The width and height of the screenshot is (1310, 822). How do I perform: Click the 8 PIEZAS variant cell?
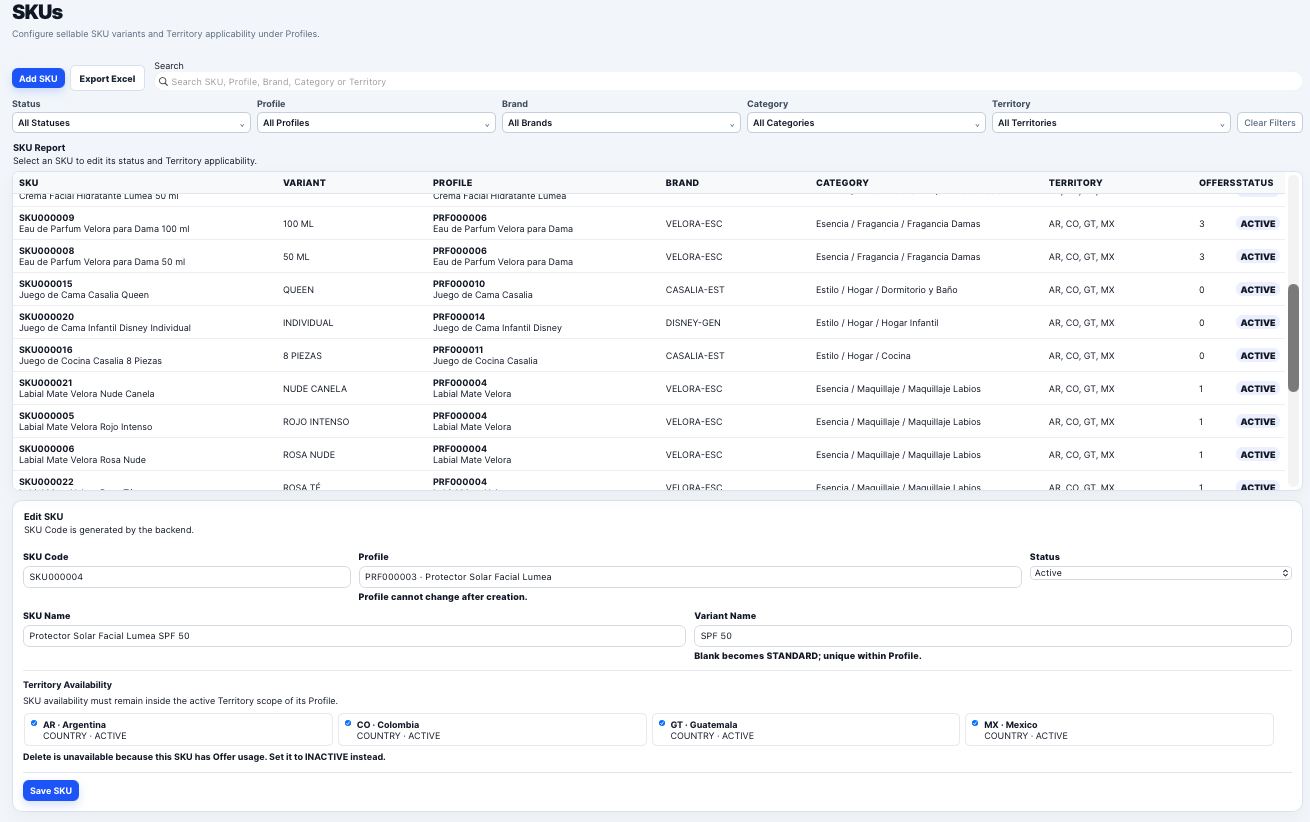click(x=302, y=356)
